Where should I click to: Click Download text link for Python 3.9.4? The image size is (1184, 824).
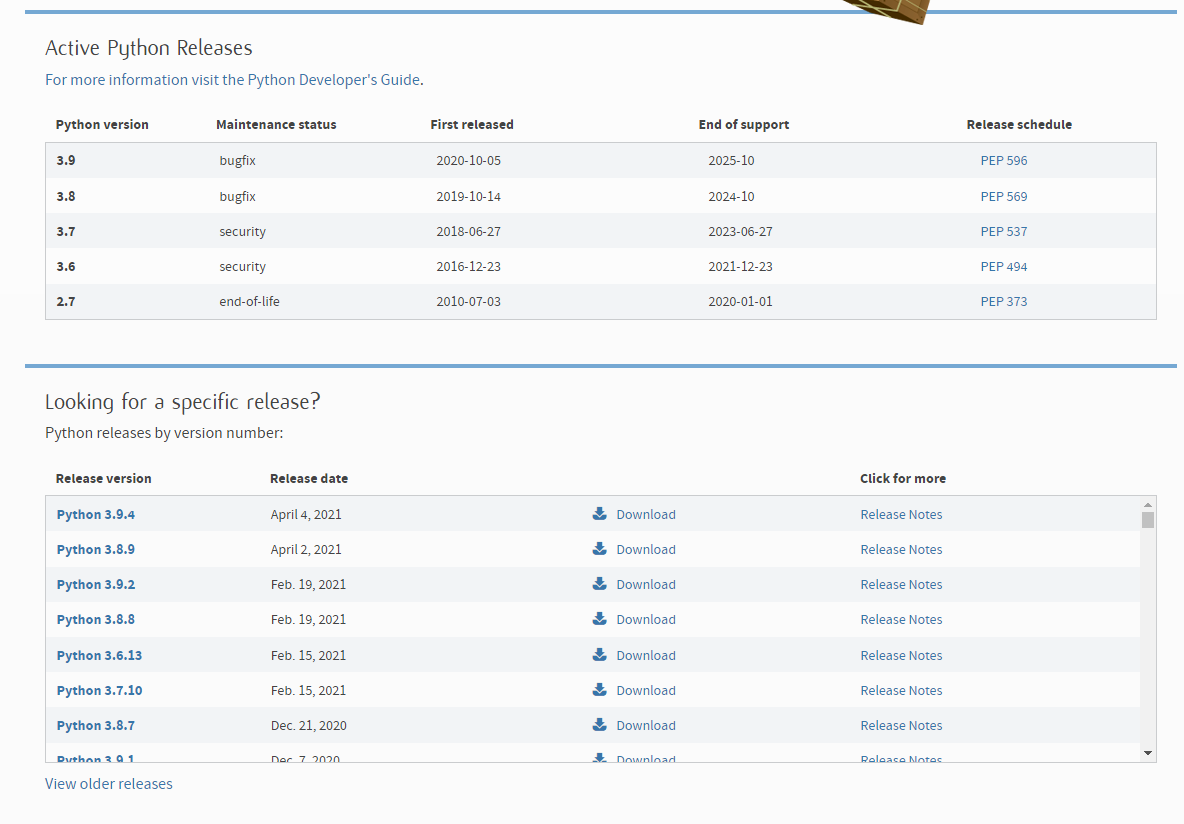tap(646, 514)
